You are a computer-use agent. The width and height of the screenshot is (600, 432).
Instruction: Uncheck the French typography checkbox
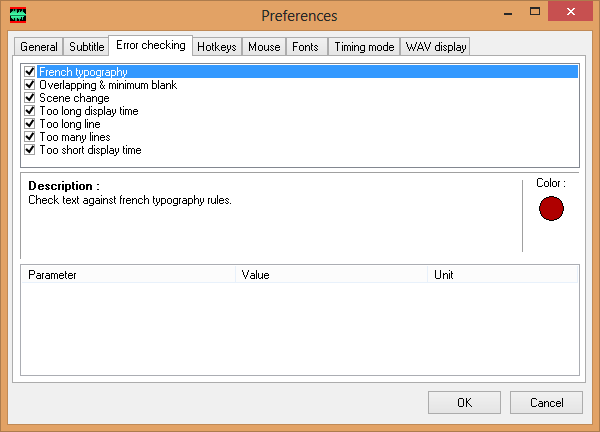pos(30,72)
